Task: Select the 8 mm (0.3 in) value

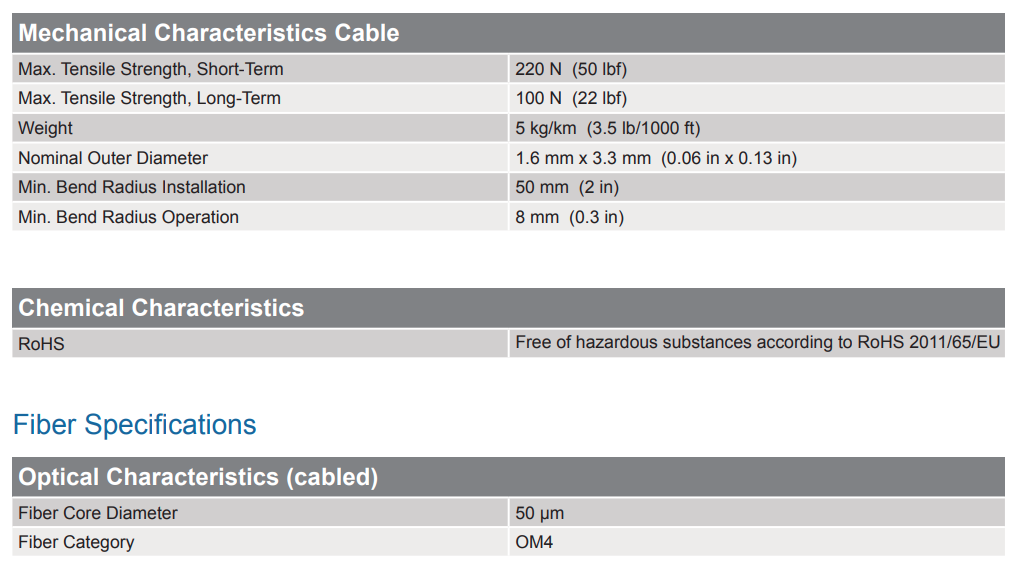Action: [x=569, y=217]
